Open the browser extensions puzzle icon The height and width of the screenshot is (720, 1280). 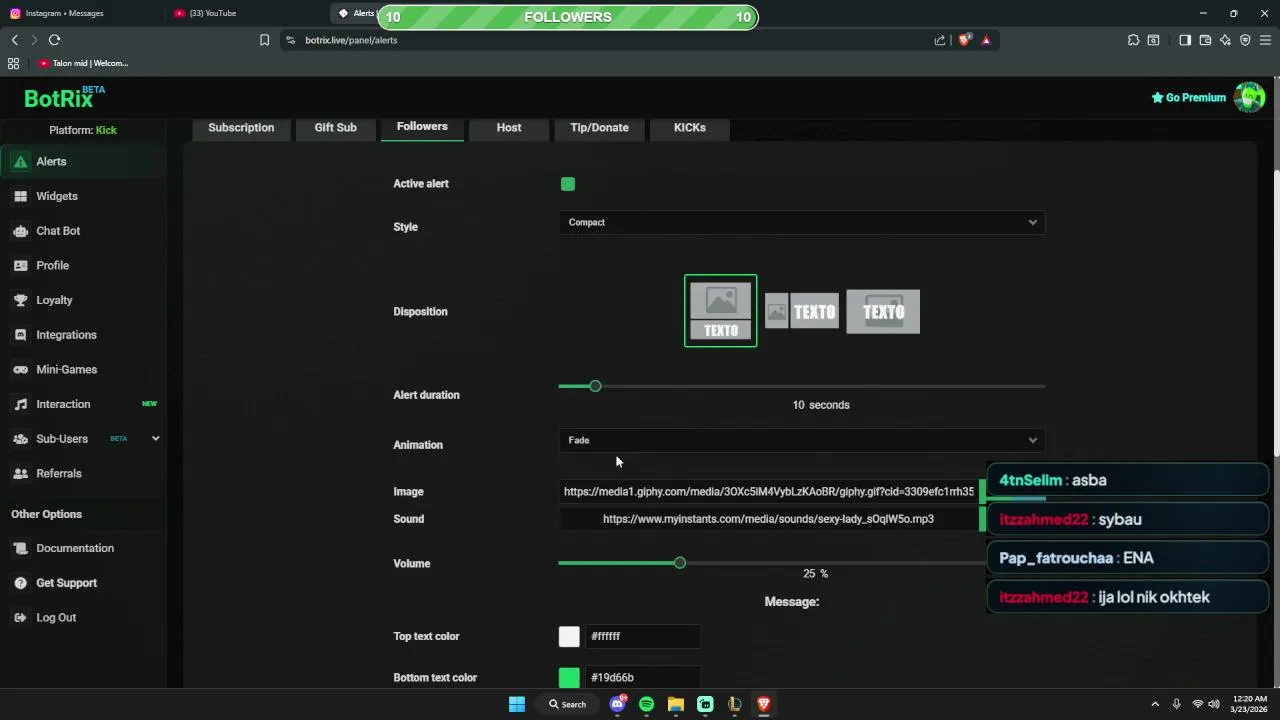click(1133, 40)
